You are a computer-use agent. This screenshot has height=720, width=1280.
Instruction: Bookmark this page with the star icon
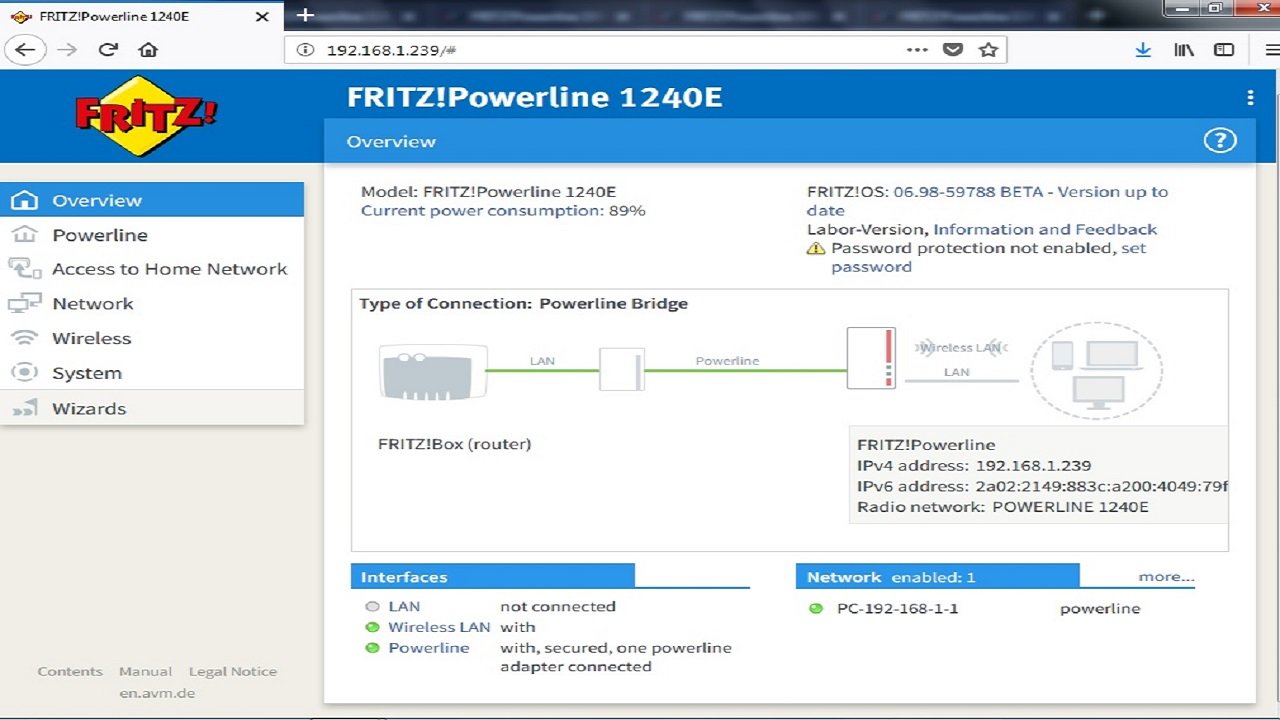click(x=988, y=50)
